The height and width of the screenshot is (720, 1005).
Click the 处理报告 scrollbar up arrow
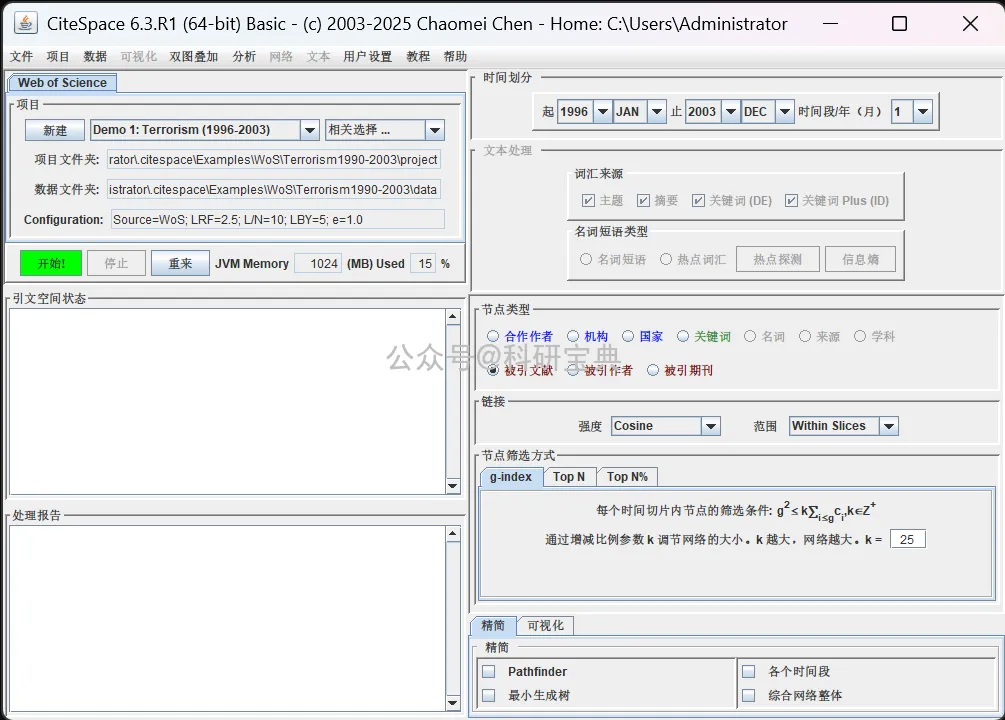(453, 534)
